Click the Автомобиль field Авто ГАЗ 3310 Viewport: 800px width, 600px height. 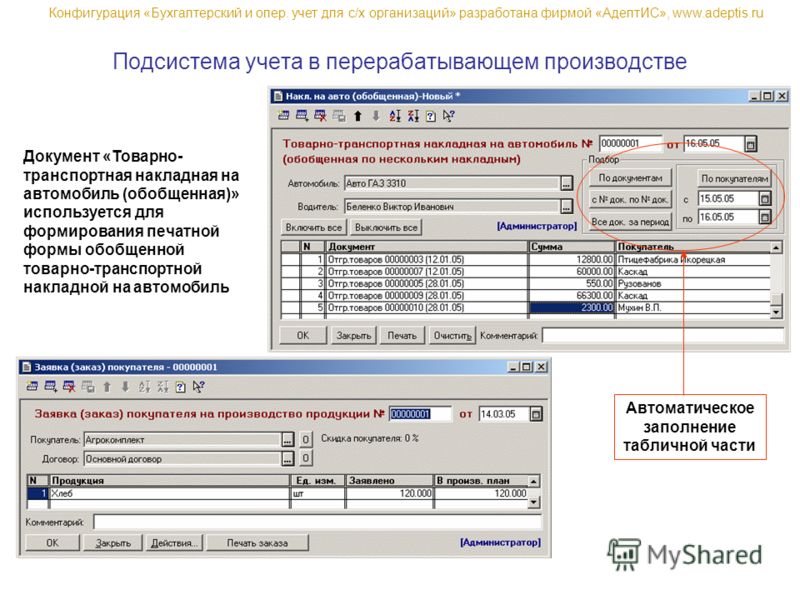click(x=452, y=183)
